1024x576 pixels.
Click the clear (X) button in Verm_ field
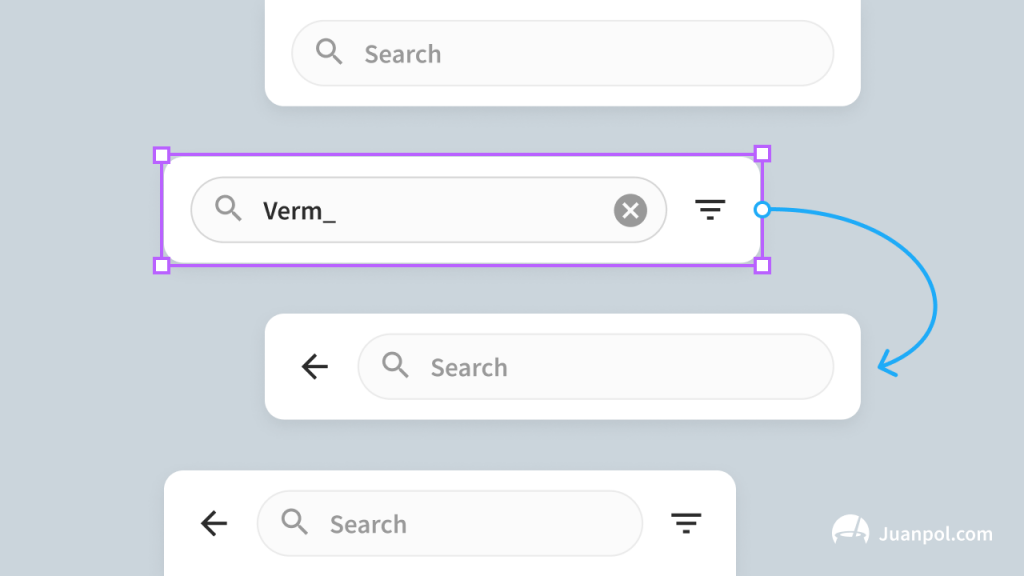tap(630, 210)
